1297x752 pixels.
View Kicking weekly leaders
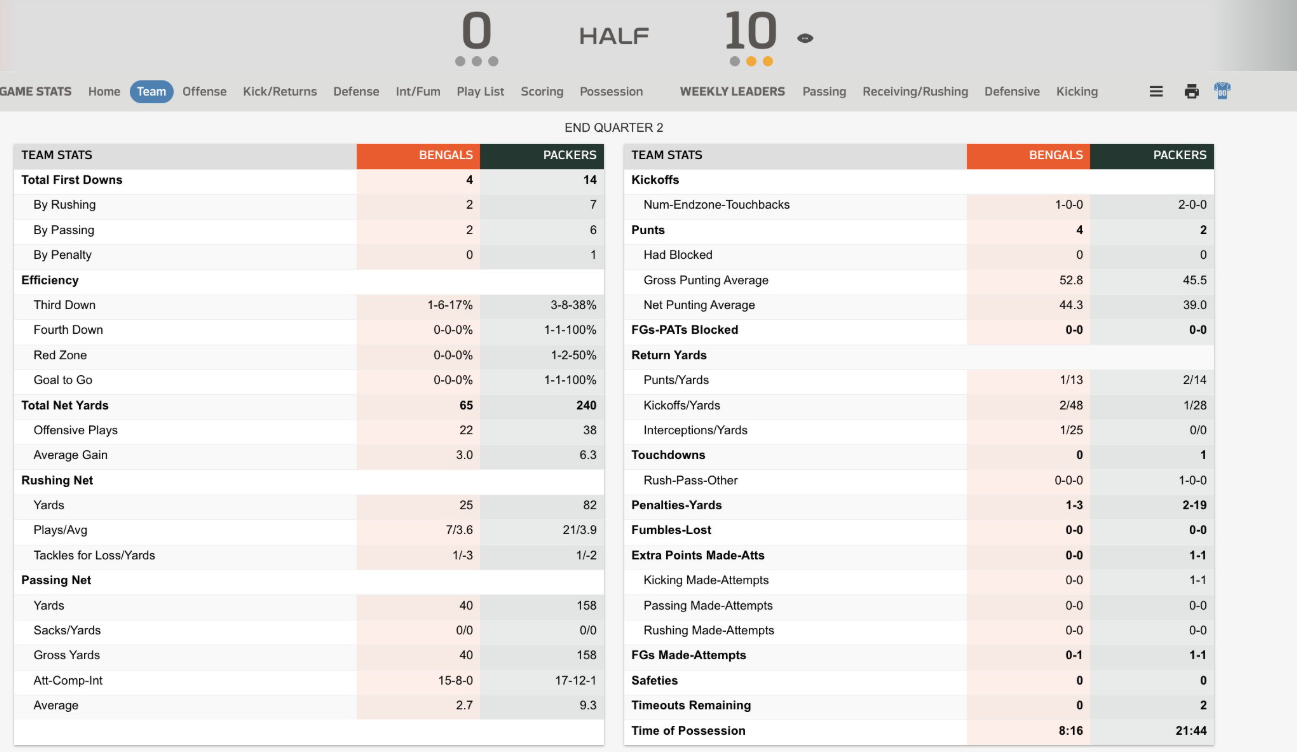[x=1077, y=91]
